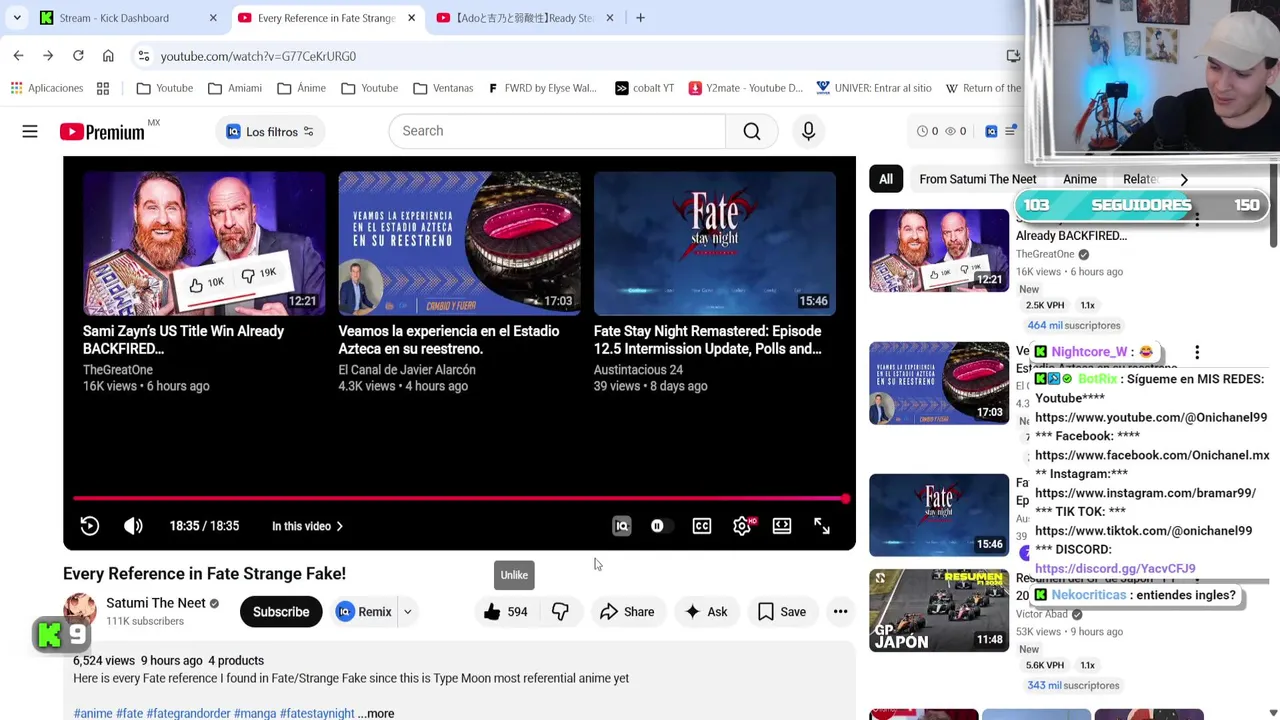The width and height of the screenshot is (1280, 720).
Task: Open sidebar Fate stay night 15:46 thumbnail
Action: [x=939, y=515]
